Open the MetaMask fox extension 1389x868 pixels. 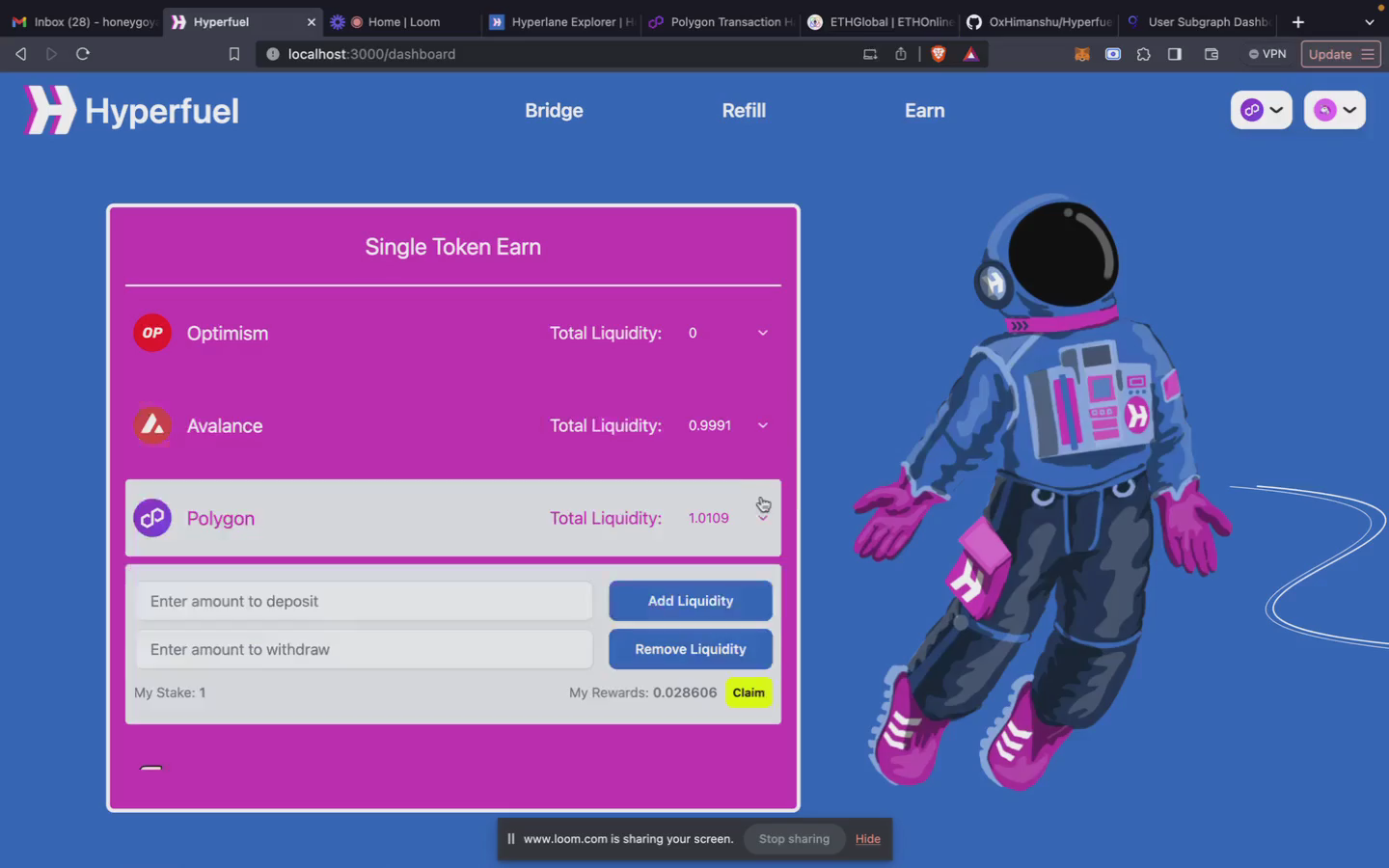(x=1082, y=54)
